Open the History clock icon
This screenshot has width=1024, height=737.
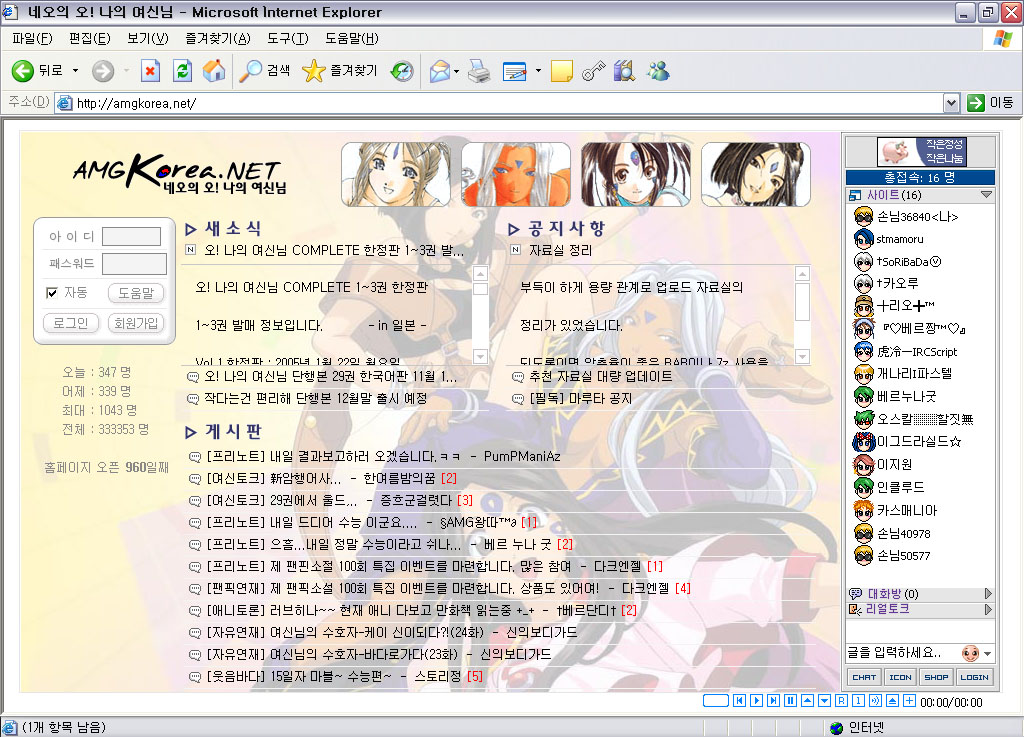point(402,71)
